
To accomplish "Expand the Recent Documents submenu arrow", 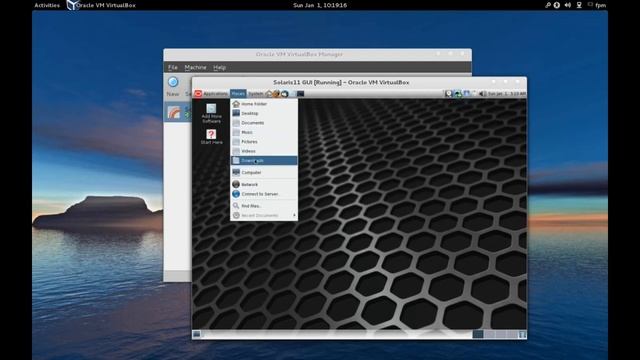I will point(294,216).
